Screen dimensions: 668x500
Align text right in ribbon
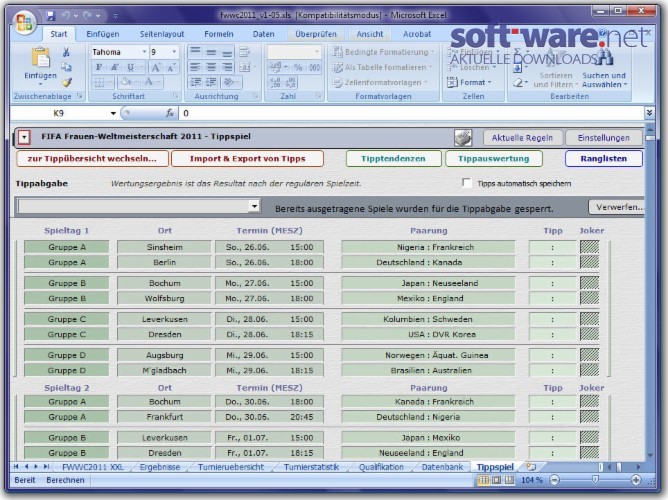(x=227, y=67)
